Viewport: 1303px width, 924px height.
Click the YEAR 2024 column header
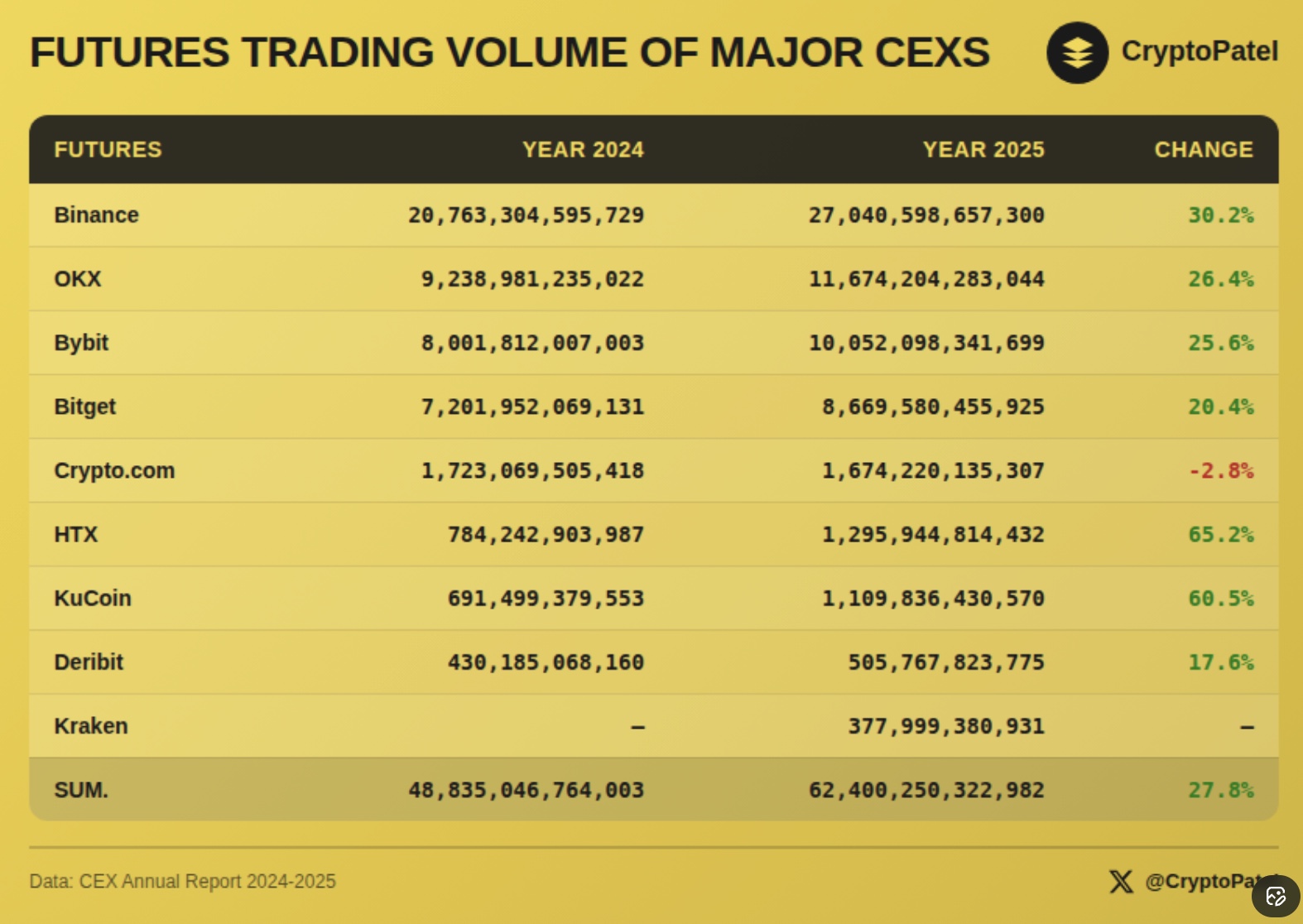tap(583, 150)
